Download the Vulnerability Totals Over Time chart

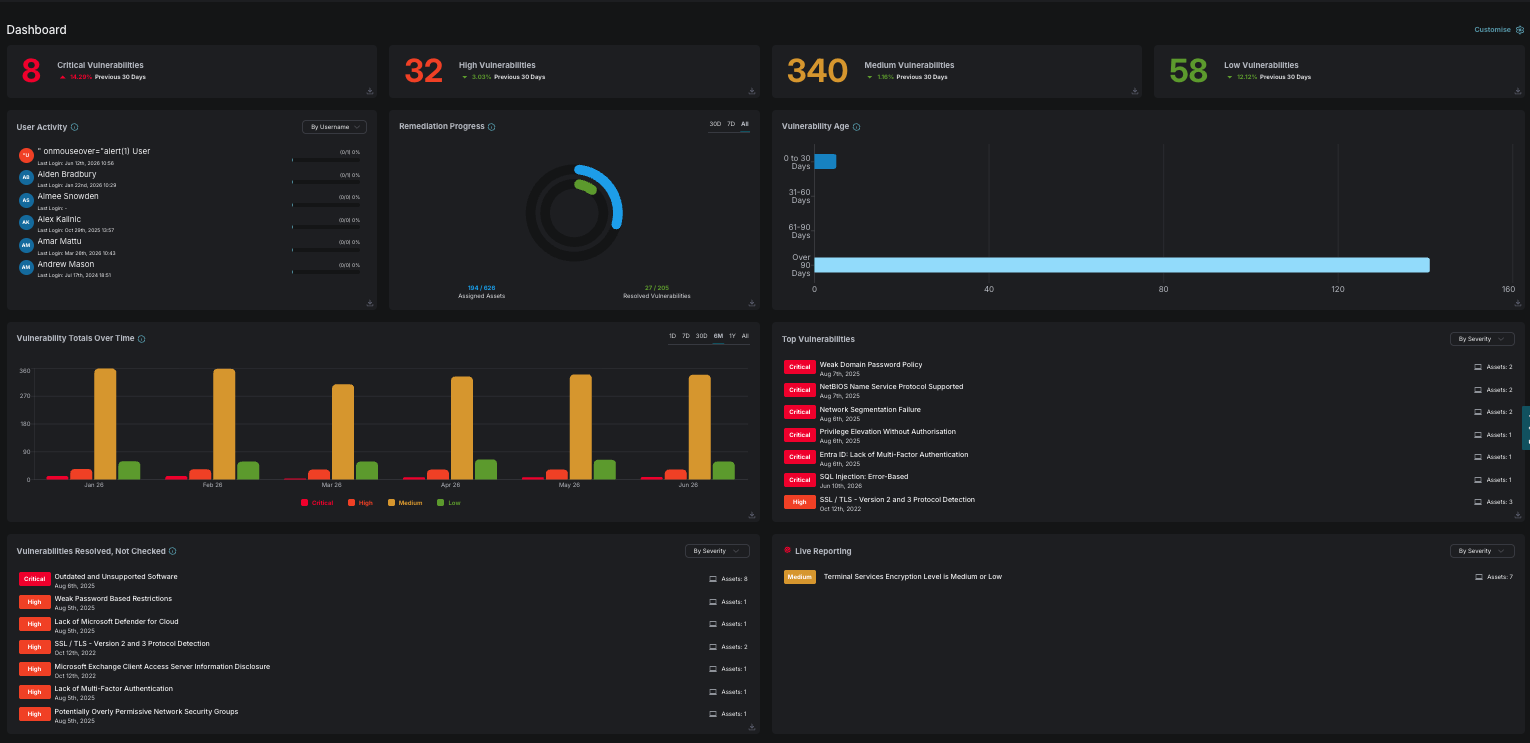[x=752, y=515]
